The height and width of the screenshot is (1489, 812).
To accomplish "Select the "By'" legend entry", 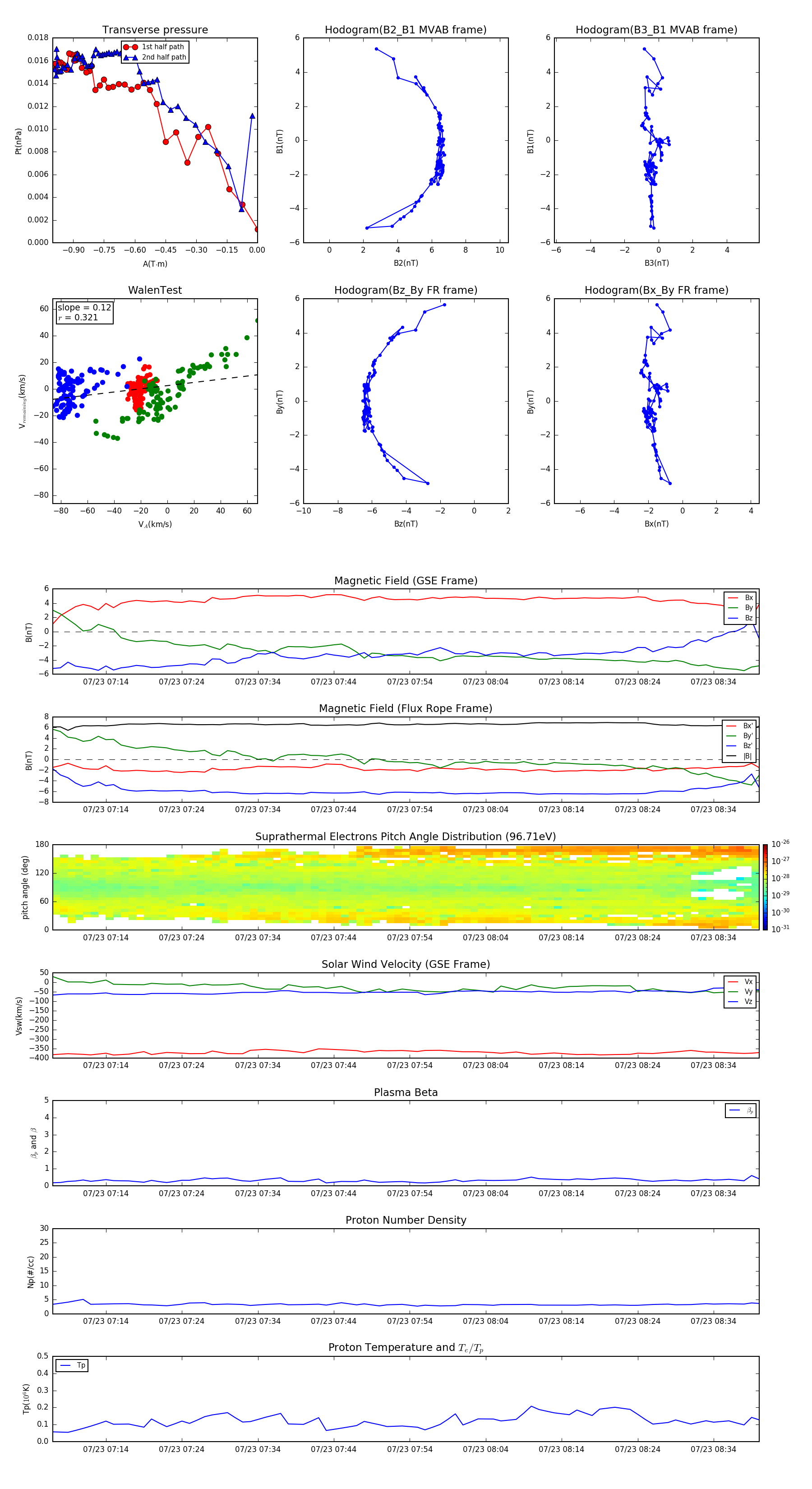I will click(739, 736).
